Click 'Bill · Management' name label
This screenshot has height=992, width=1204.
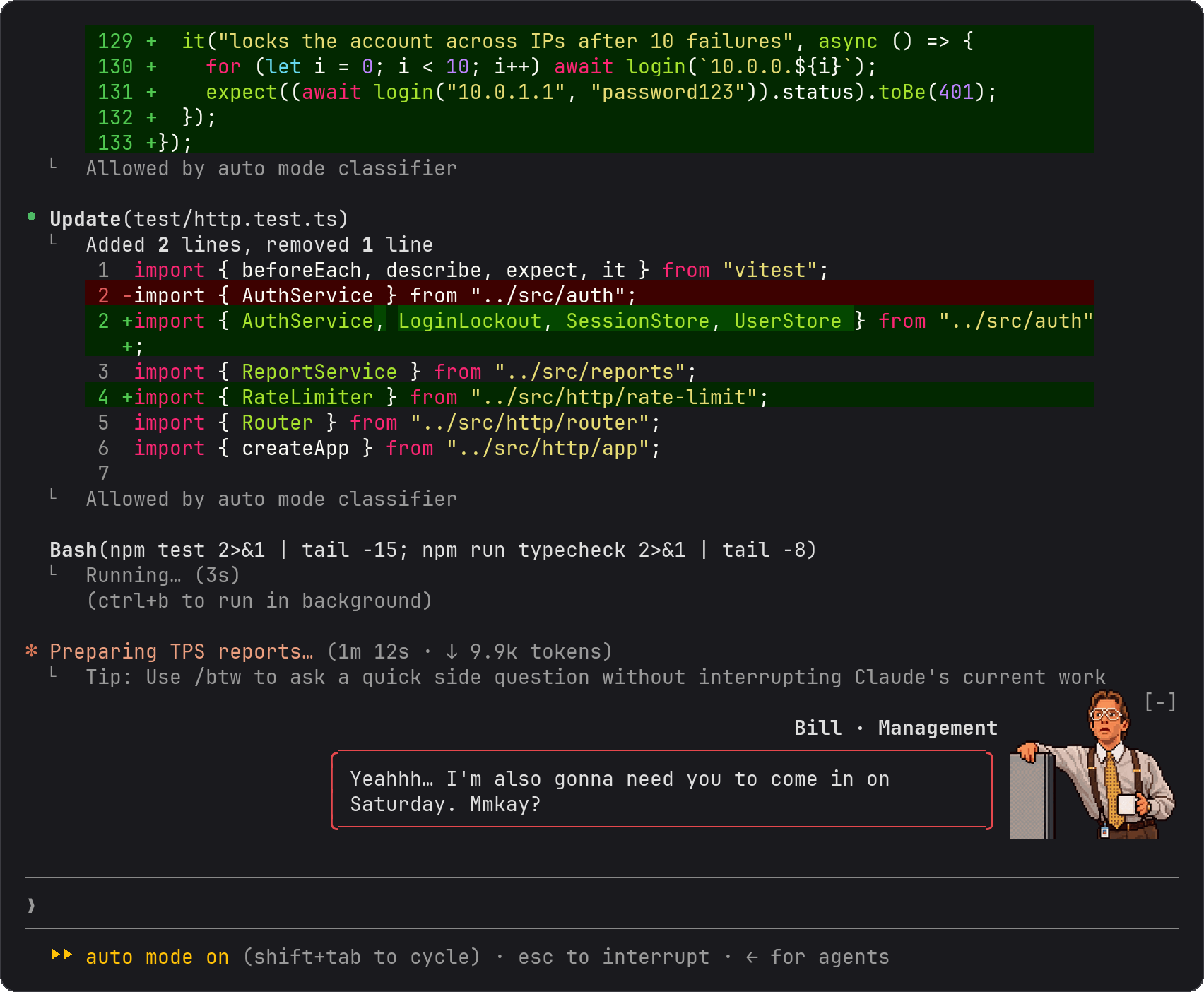[x=896, y=728]
